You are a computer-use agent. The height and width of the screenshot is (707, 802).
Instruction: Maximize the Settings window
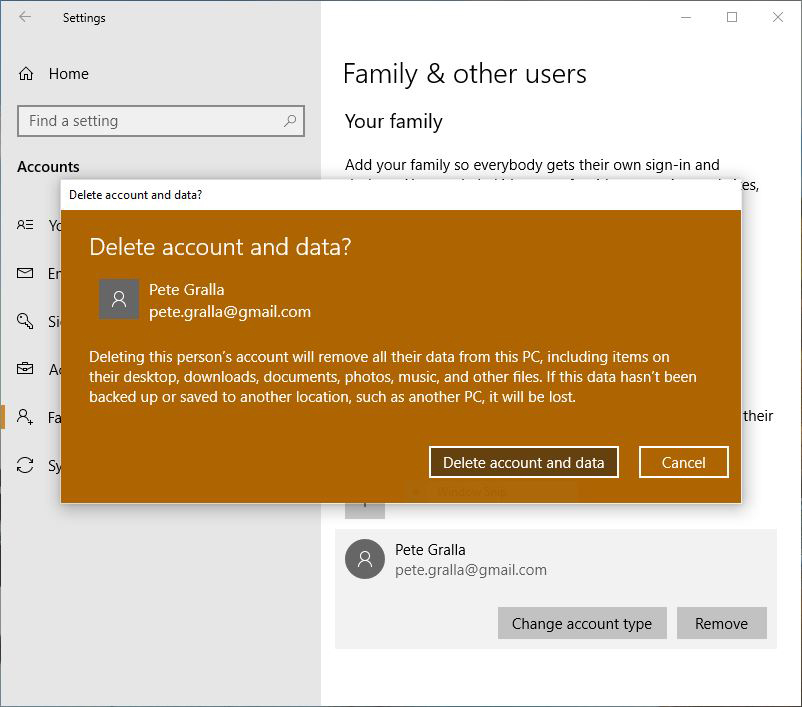pyautogui.click(x=732, y=17)
